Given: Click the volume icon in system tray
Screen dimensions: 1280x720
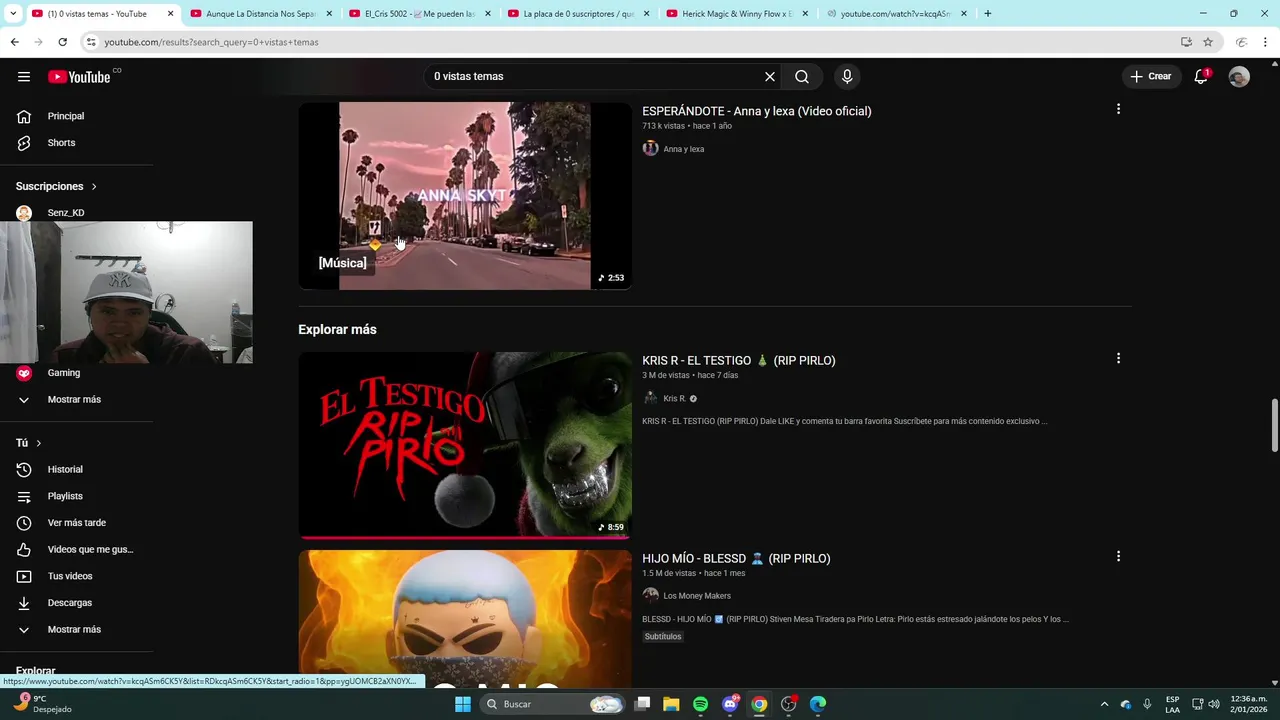Looking at the screenshot, I should pyautogui.click(x=1215, y=704).
